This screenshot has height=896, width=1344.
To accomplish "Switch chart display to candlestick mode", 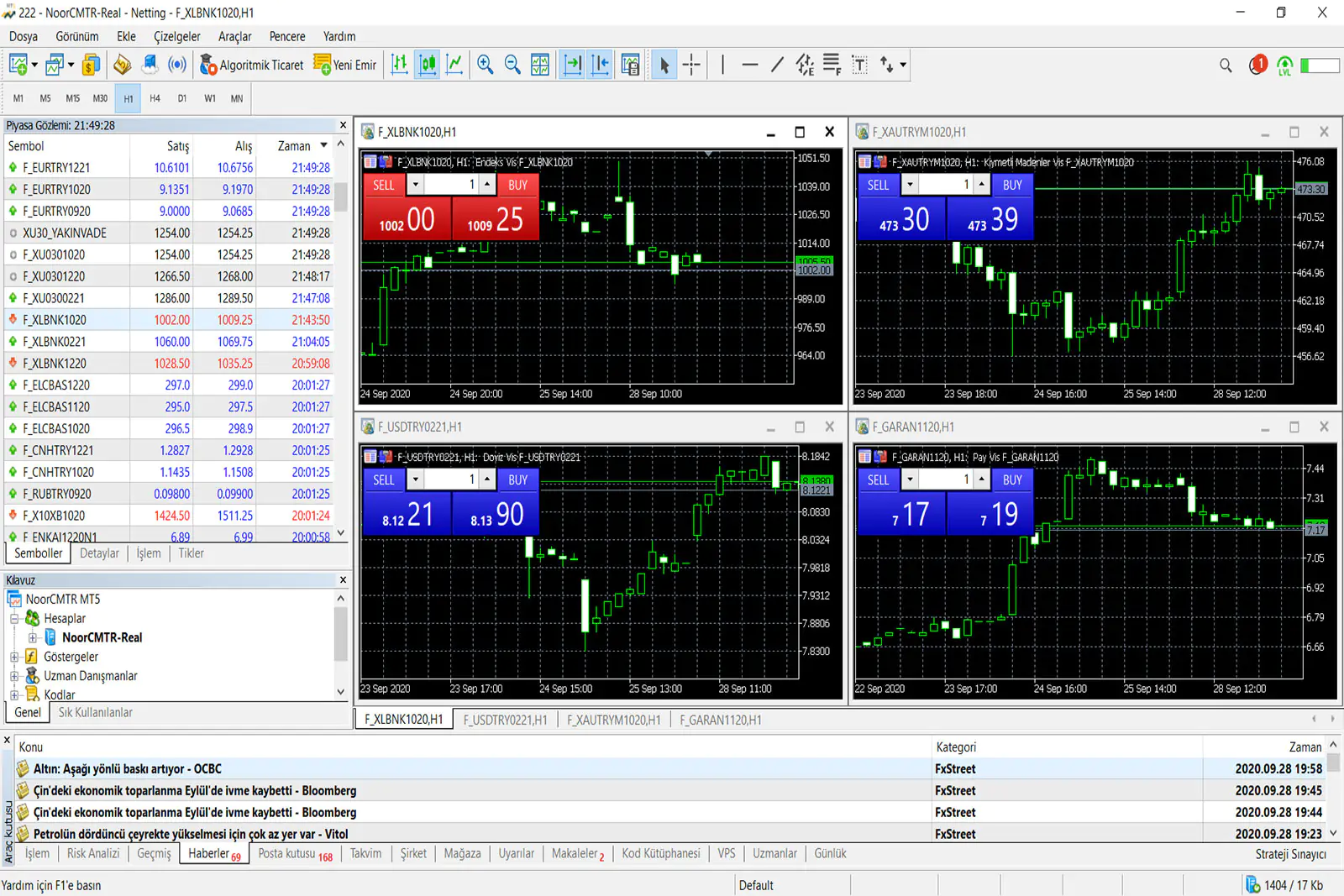I will (427, 65).
